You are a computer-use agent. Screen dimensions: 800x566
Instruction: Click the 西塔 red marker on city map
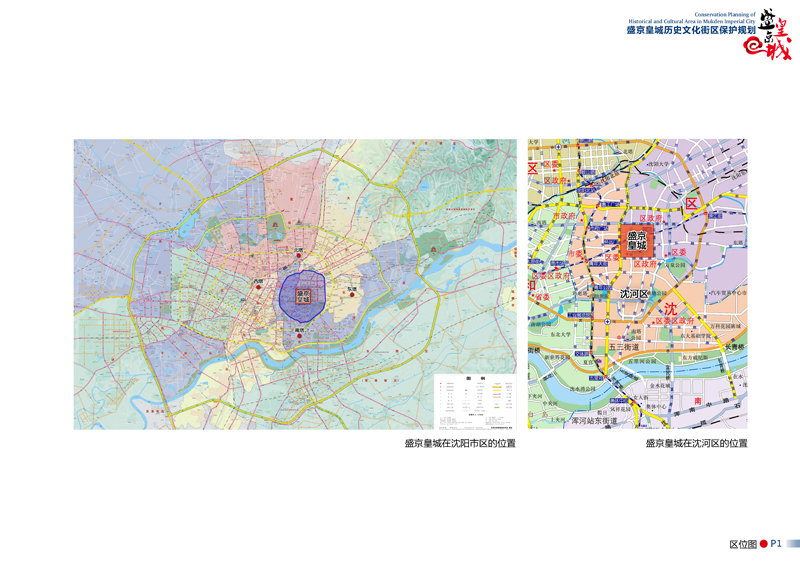[260, 288]
